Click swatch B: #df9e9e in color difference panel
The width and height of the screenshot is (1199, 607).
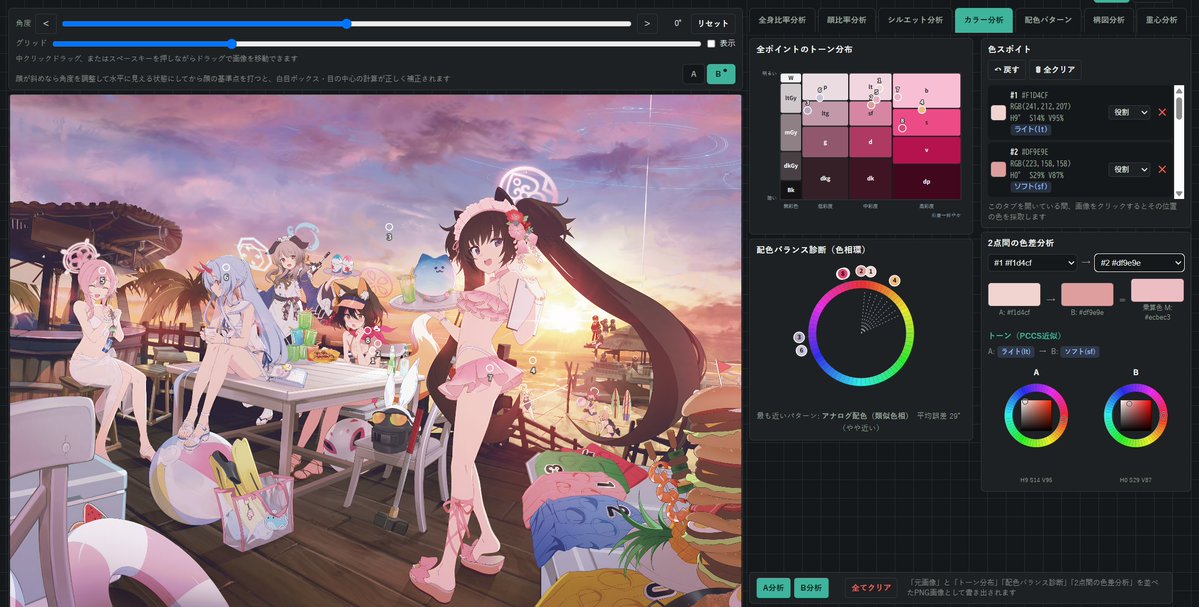[1087, 294]
